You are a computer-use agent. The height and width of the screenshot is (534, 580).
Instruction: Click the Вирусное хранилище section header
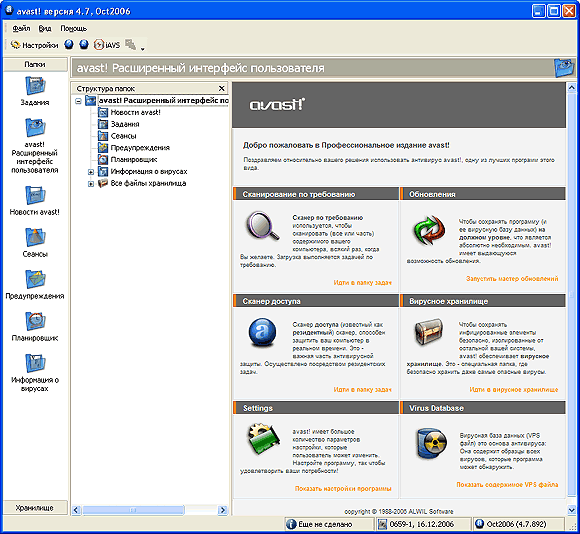coord(483,301)
